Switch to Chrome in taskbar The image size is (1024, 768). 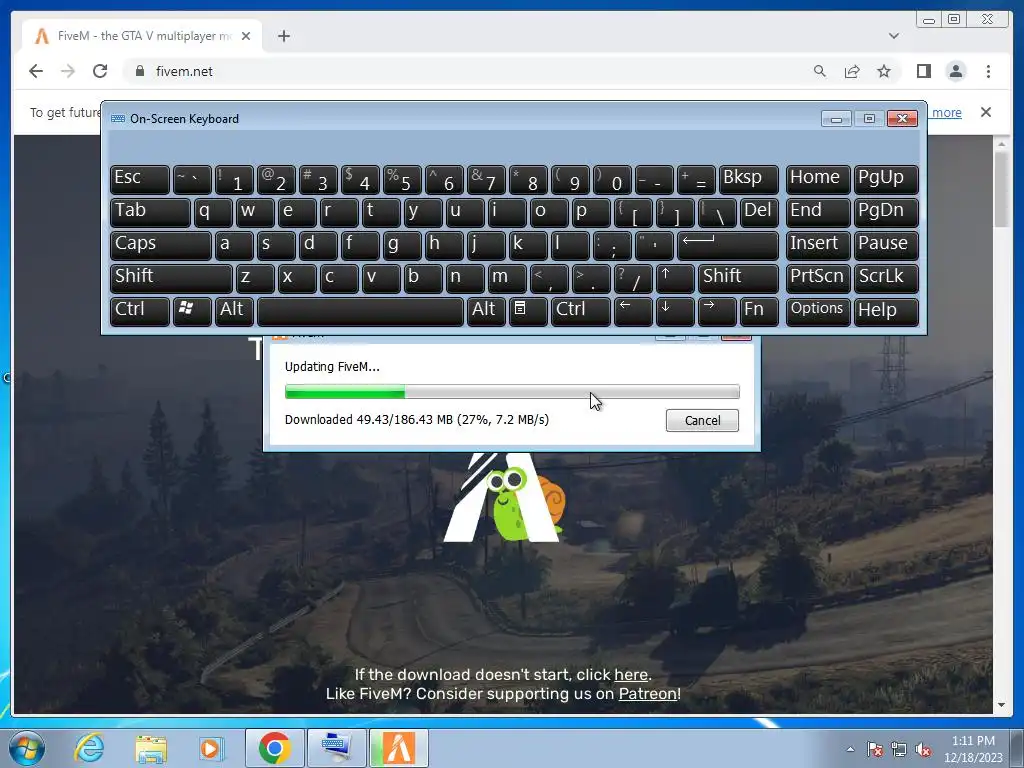pyautogui.click(x=274, y=748)
